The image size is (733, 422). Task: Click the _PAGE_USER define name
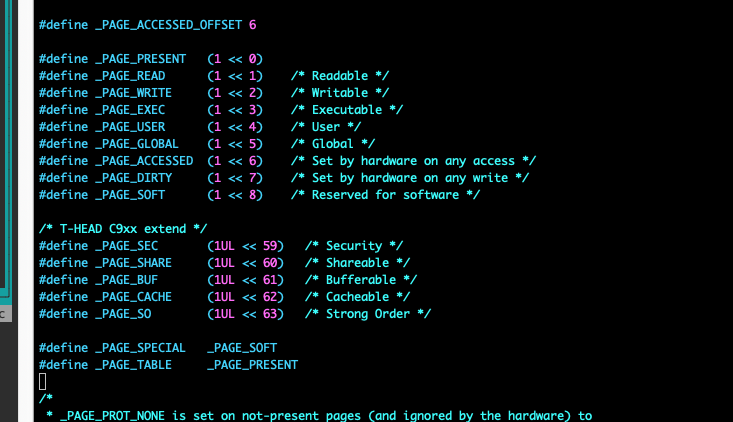point(137,127)
